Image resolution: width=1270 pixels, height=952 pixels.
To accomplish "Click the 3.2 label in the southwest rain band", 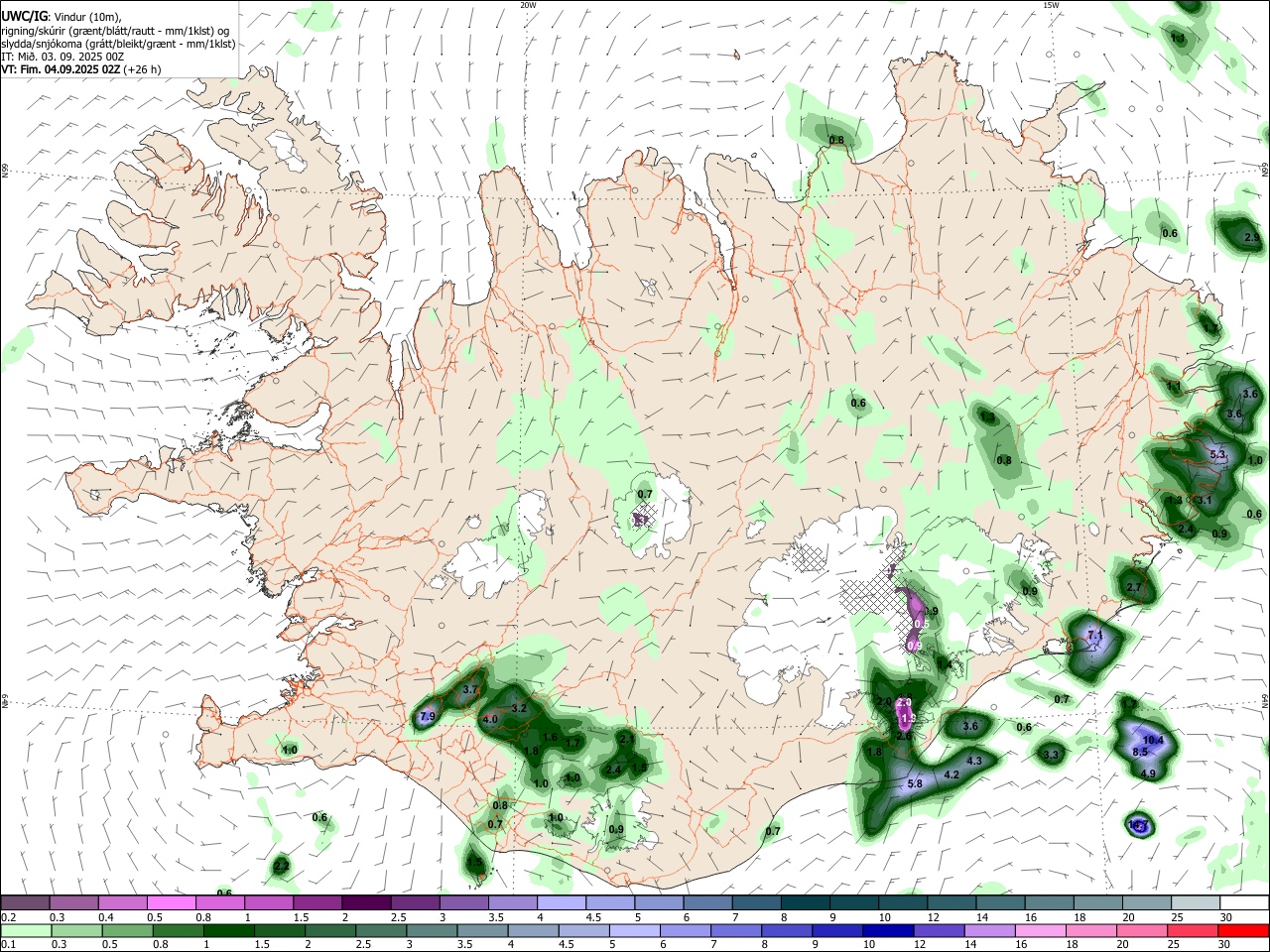I will tap(519, 709).
